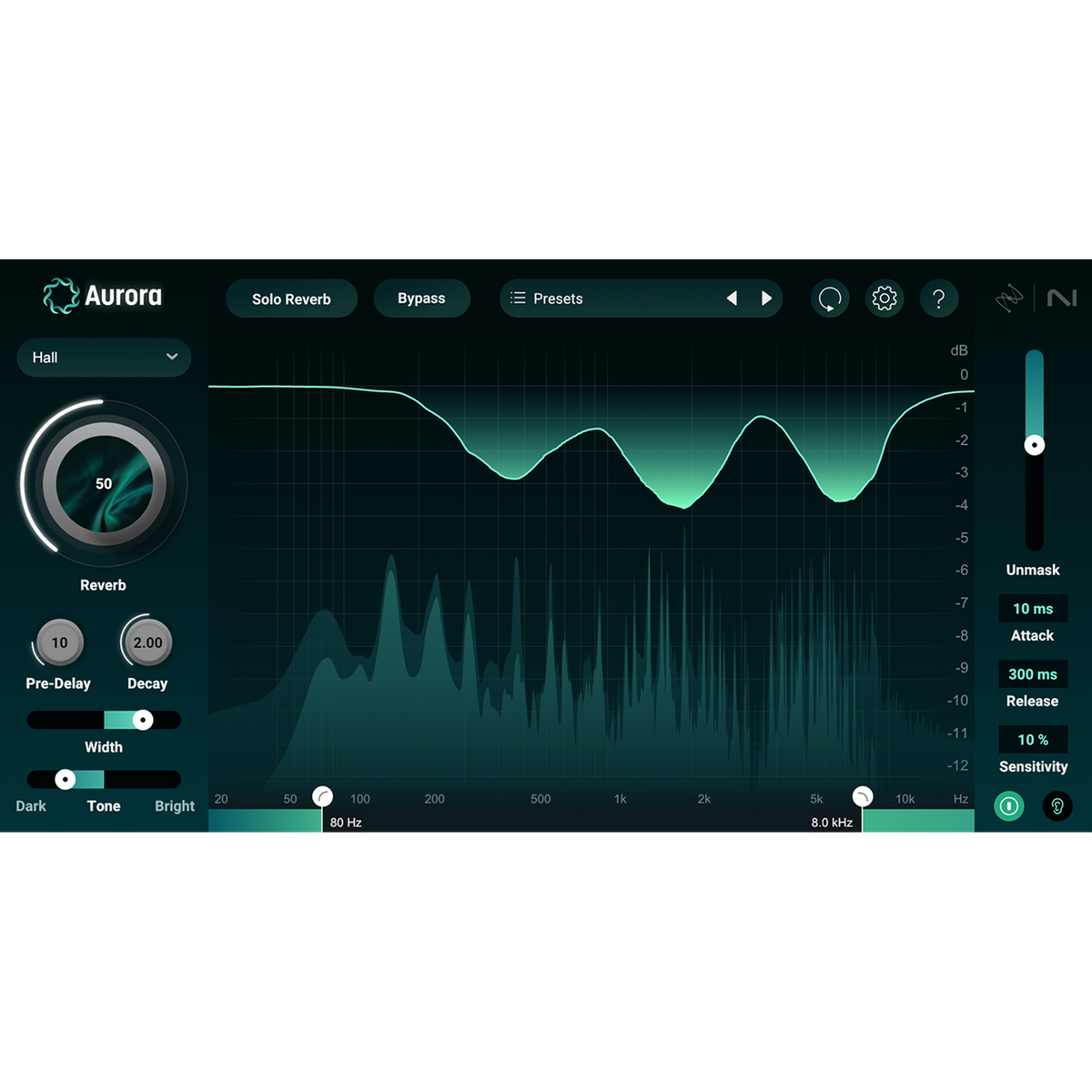Click the 80 Hz low-cut handle
The width and height of the screenshot is (1092, 1092).
[322, 797]
